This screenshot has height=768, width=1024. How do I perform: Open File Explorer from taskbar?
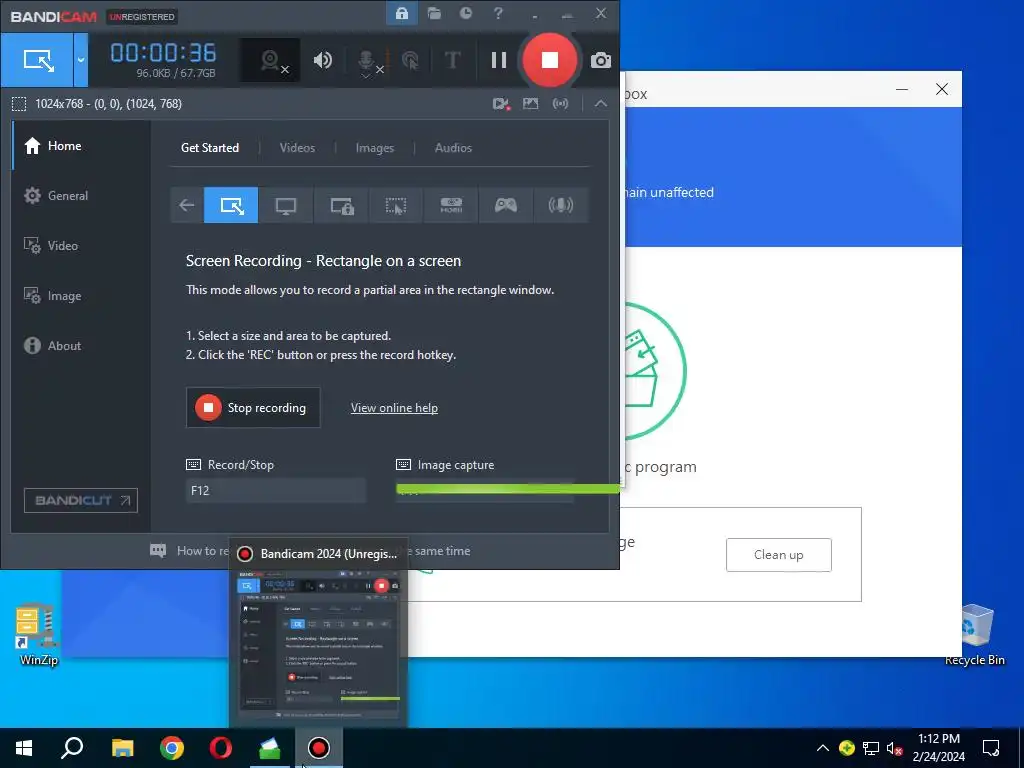[x=122, y=748]
